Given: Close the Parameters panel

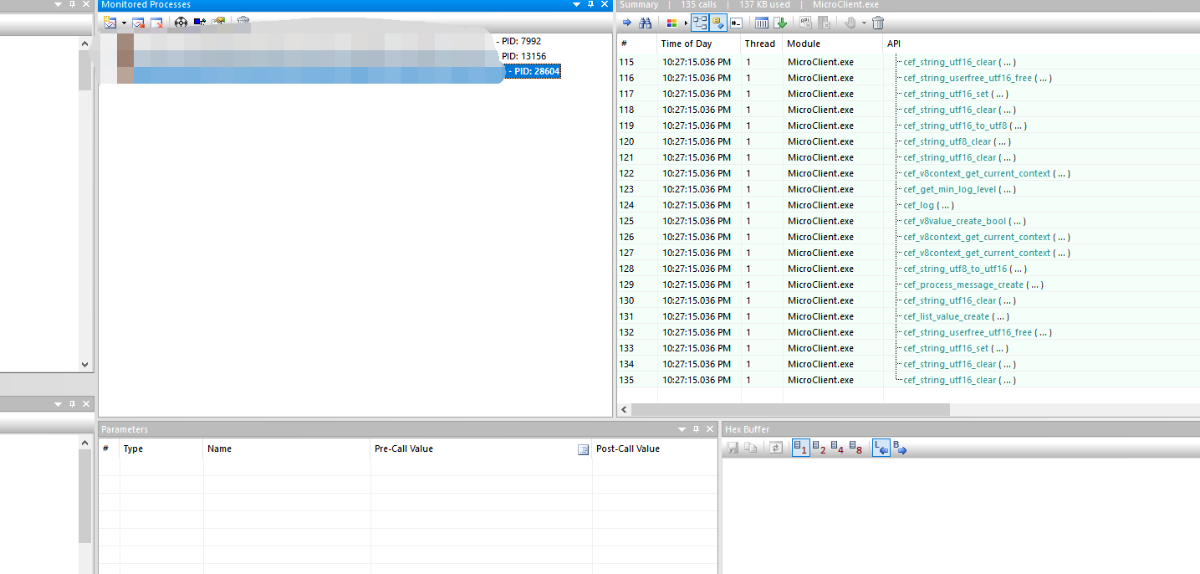Looking at the screenshot, I should (710, 429).
